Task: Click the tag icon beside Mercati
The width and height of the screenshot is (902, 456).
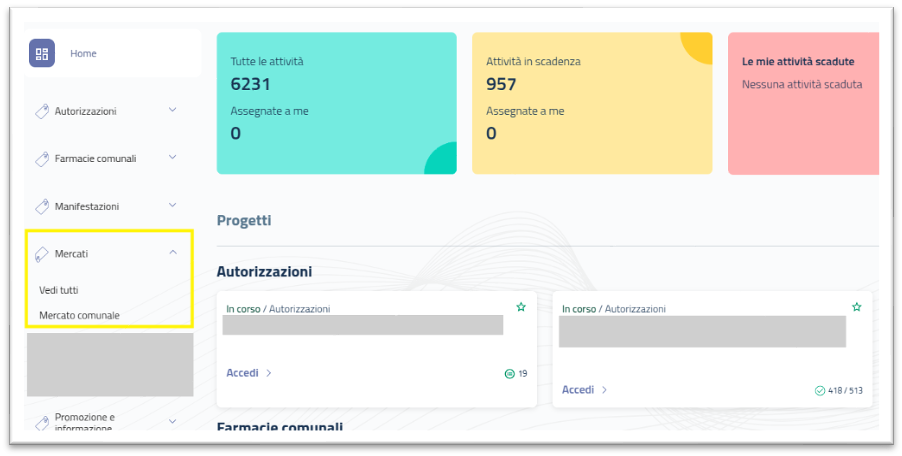Action: [42, 254]
